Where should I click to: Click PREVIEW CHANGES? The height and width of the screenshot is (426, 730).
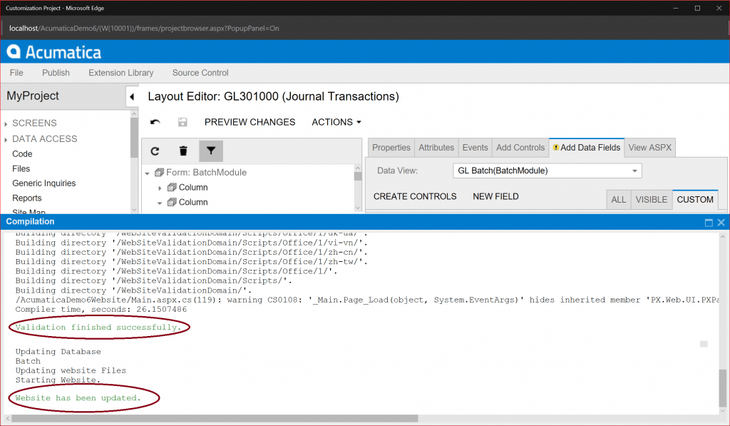tap(250, 122)
